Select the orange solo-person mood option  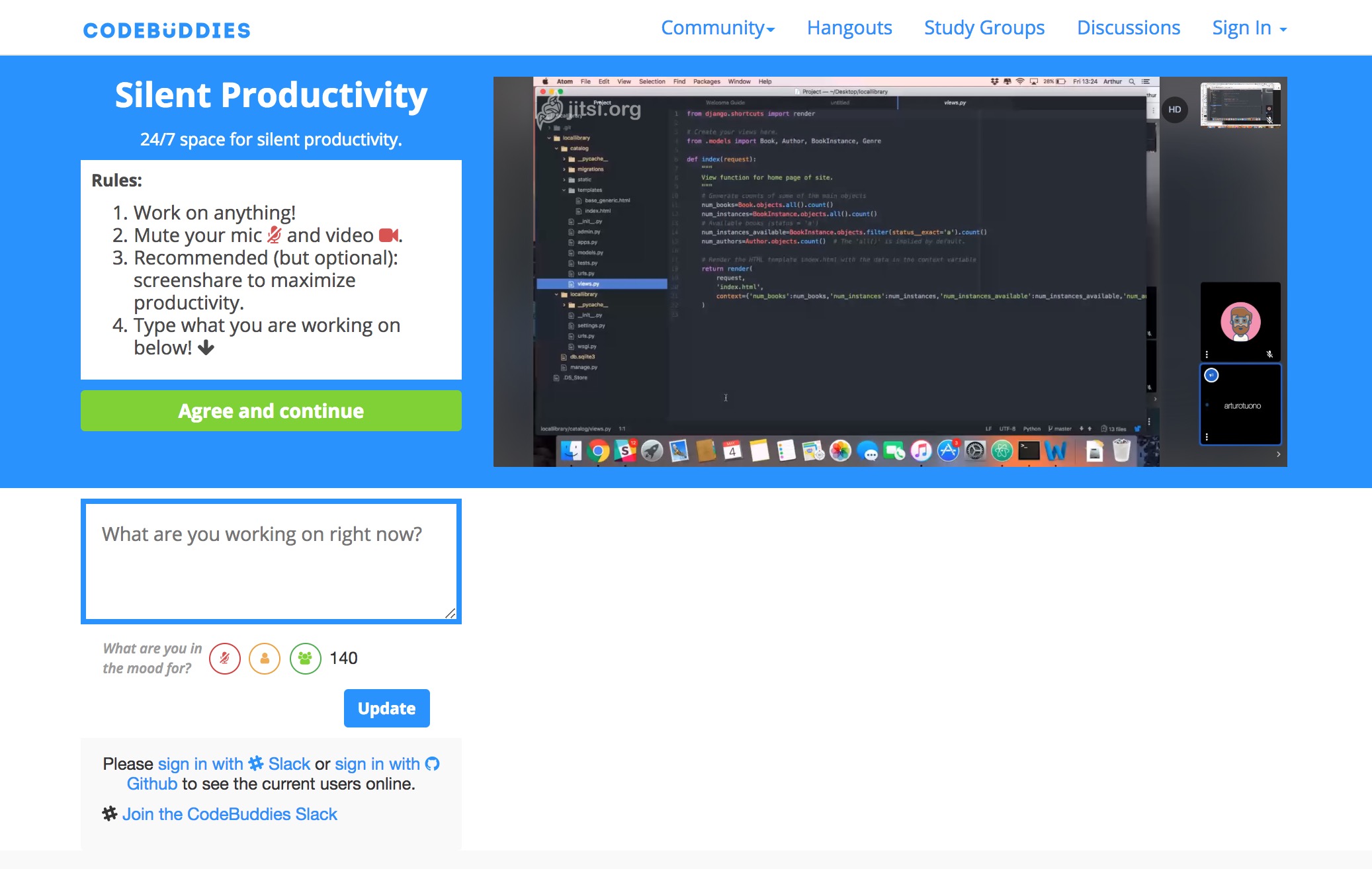click(x=265, y=658)
